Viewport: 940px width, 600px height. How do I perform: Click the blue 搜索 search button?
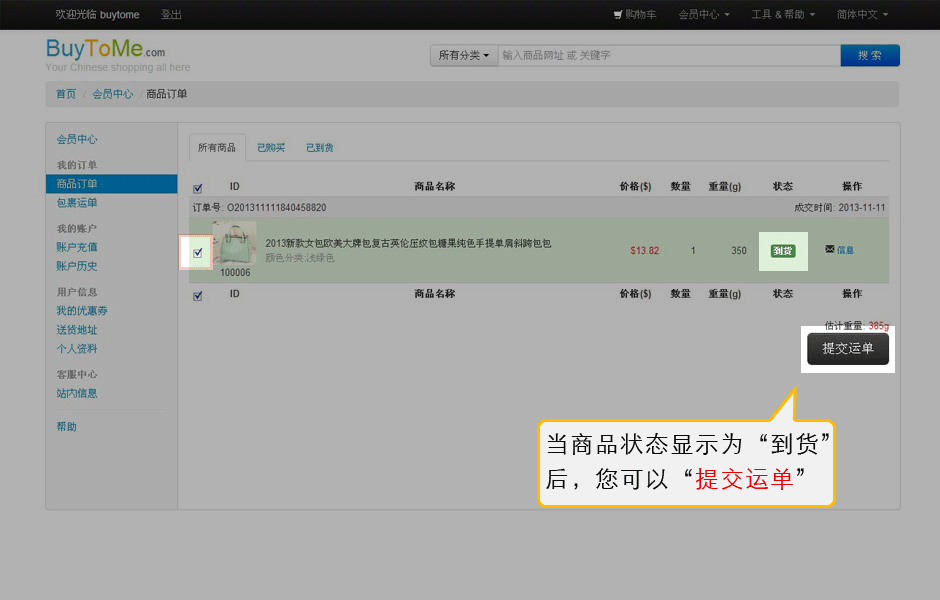(x=870, y=55)
